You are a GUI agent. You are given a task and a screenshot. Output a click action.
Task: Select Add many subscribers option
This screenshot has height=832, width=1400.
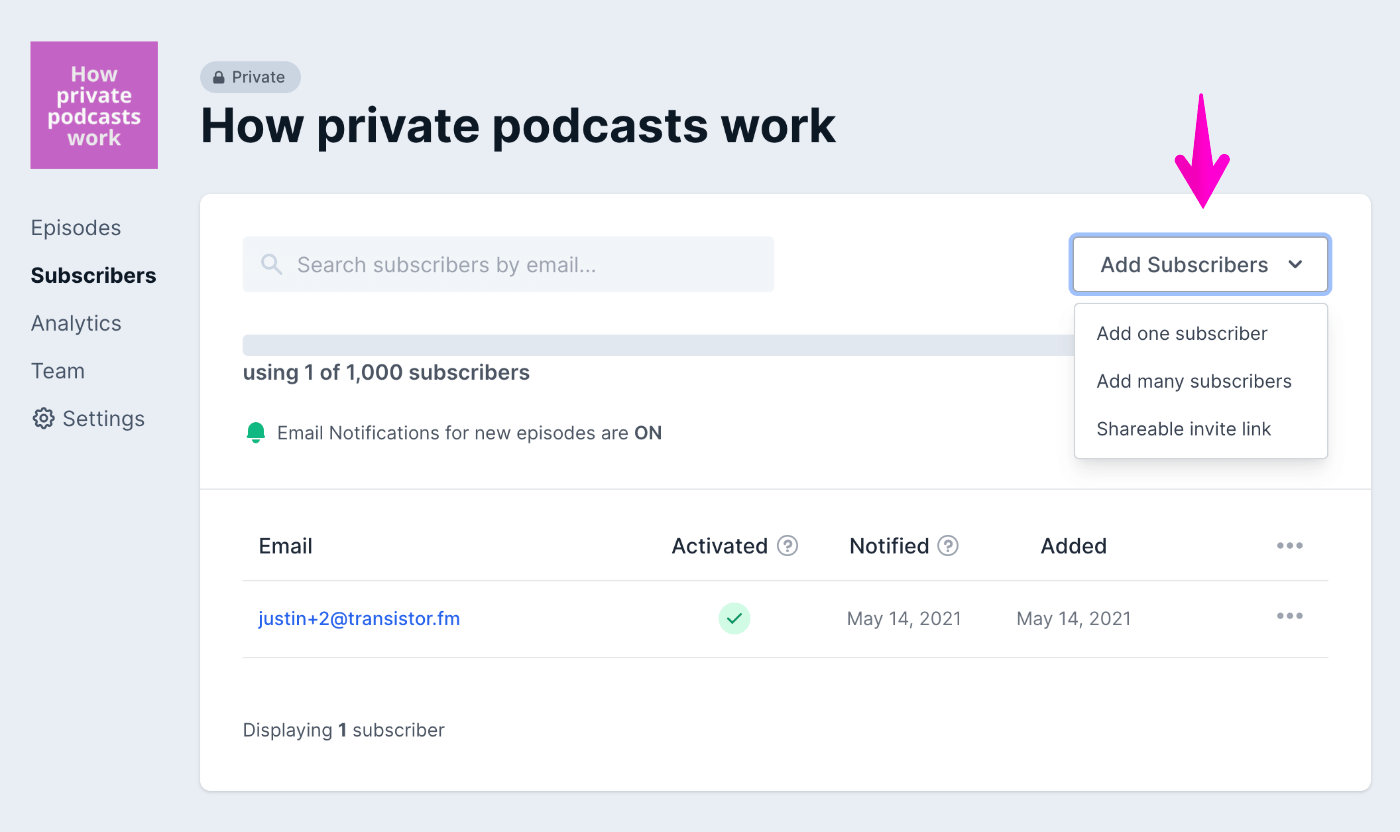[1194, 381]
